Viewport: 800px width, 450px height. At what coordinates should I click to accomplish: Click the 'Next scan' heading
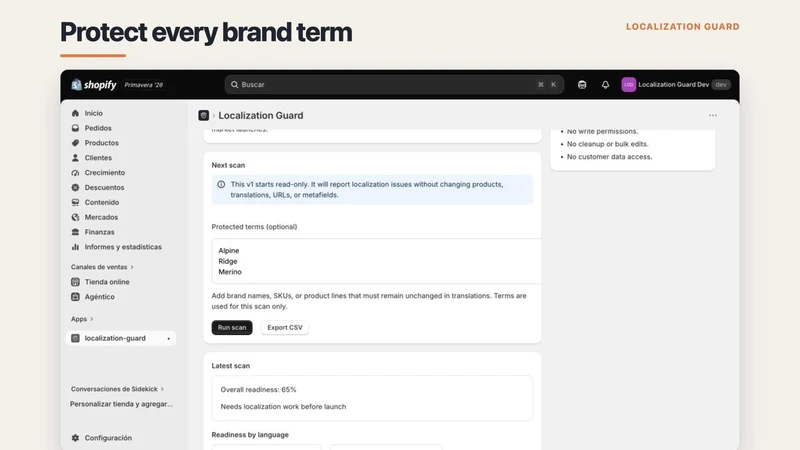228,165
